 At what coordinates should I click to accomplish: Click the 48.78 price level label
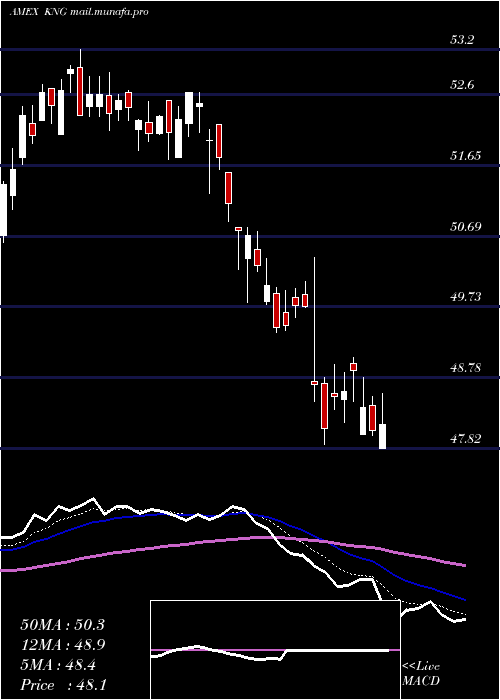(x=466, y=368)
